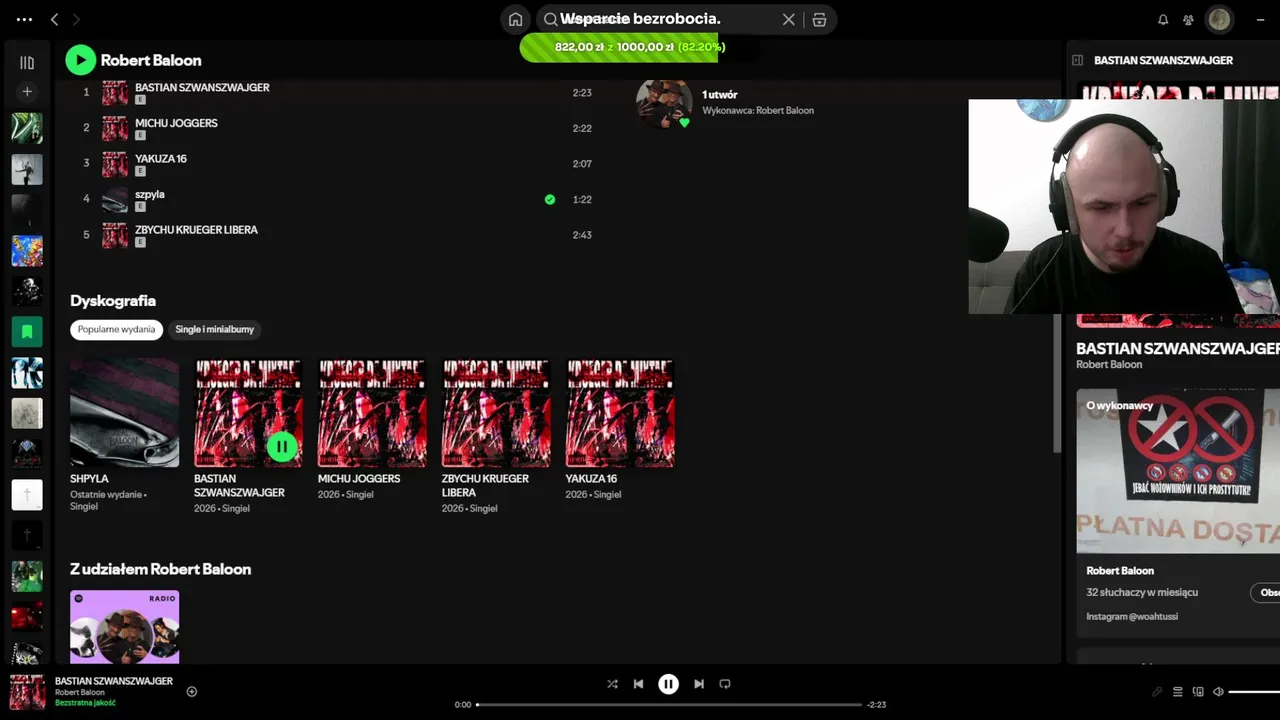
Task: Open Your Library icon in sidebar
Action: pos(27,62)
